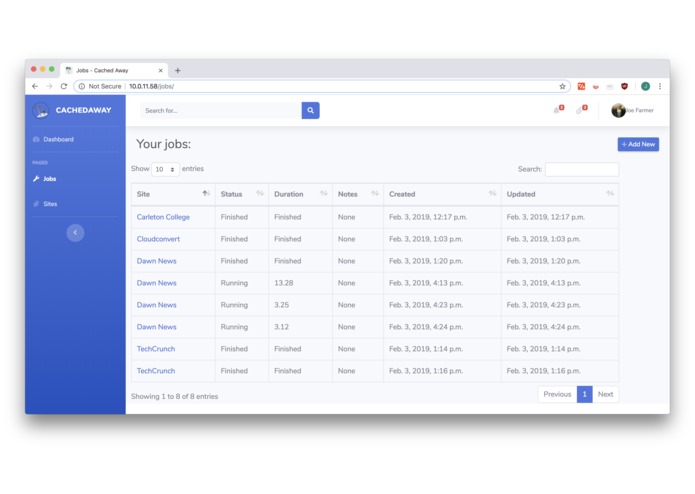Screen dimensions: 695x494
Task: Open the Dawn News job with duration 3.25
Action: click(x=156, y=305)
